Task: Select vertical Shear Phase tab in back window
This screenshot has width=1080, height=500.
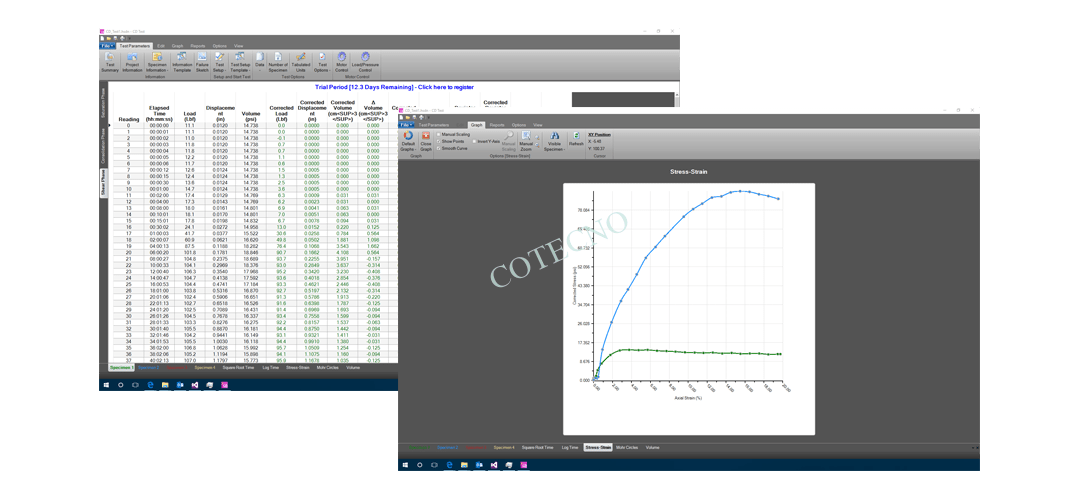Action: [x=104, y=183]
